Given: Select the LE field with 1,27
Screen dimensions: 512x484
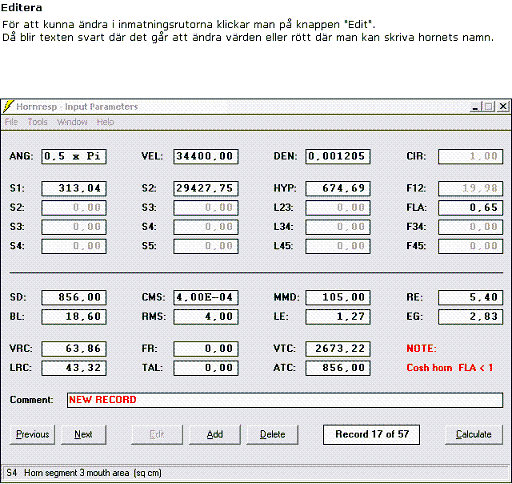Looking at the screenshot, I should pos(338,317).
